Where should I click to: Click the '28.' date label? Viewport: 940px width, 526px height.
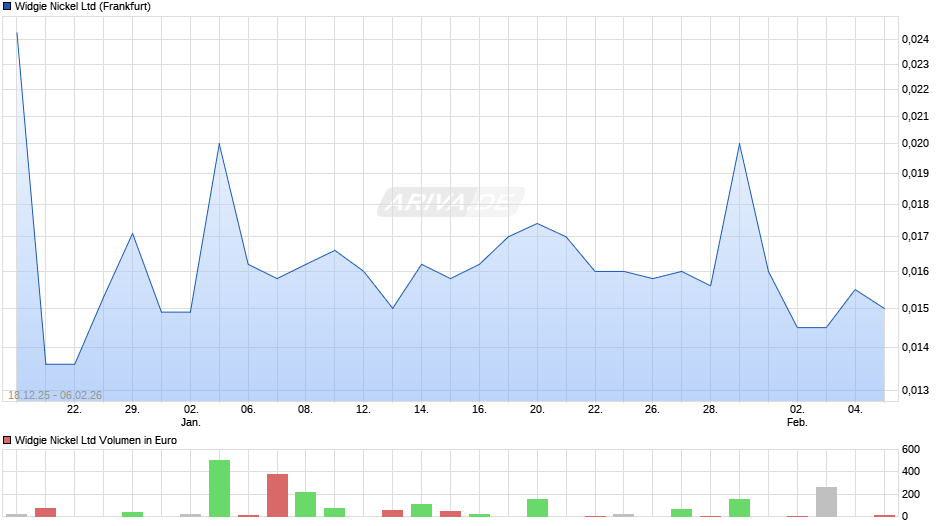(x=710, y=410)
